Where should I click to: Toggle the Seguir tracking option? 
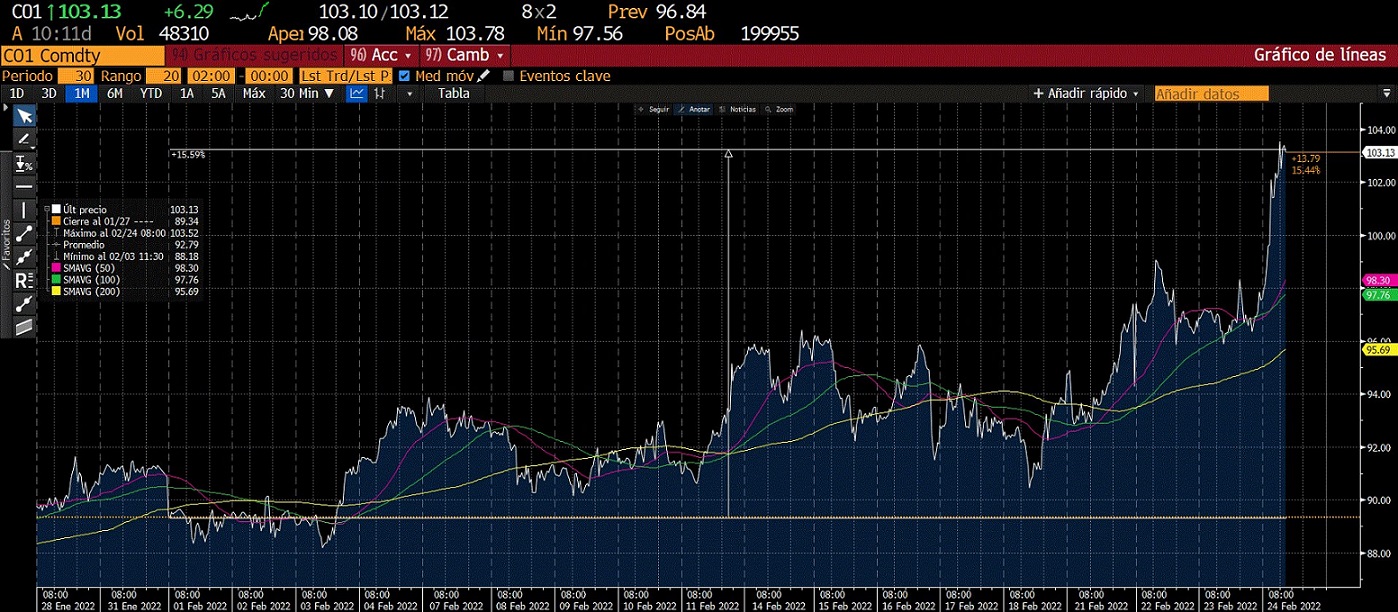click(654, 109)
